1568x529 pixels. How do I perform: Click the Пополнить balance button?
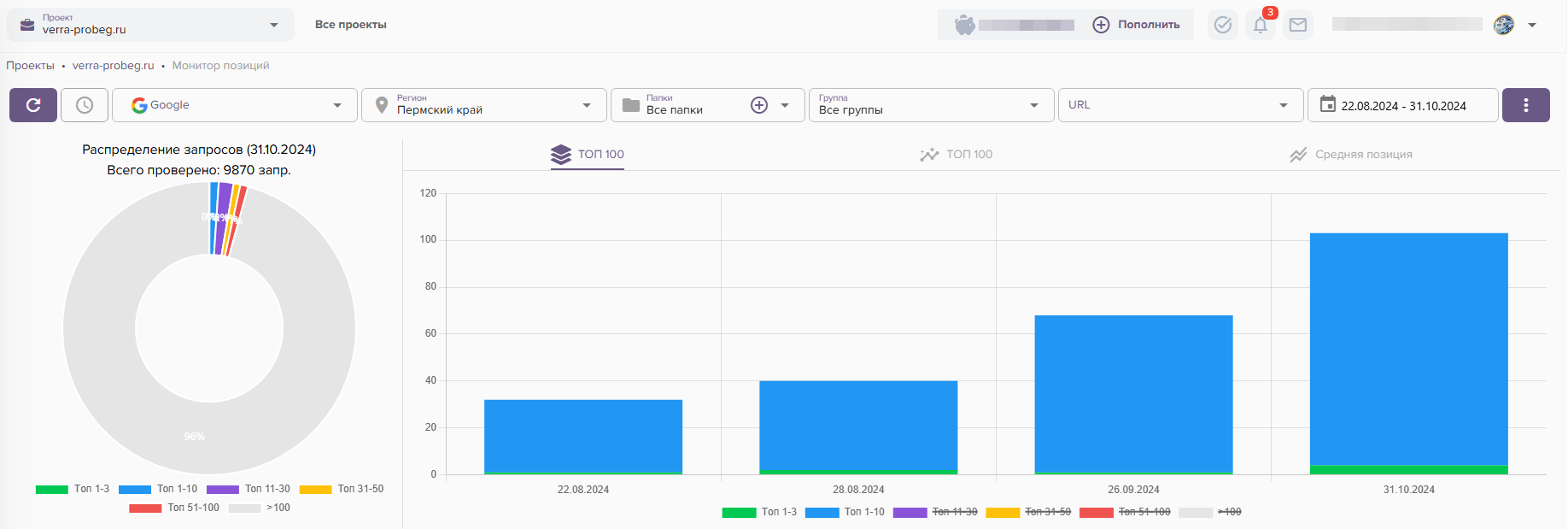[1137, 25]
